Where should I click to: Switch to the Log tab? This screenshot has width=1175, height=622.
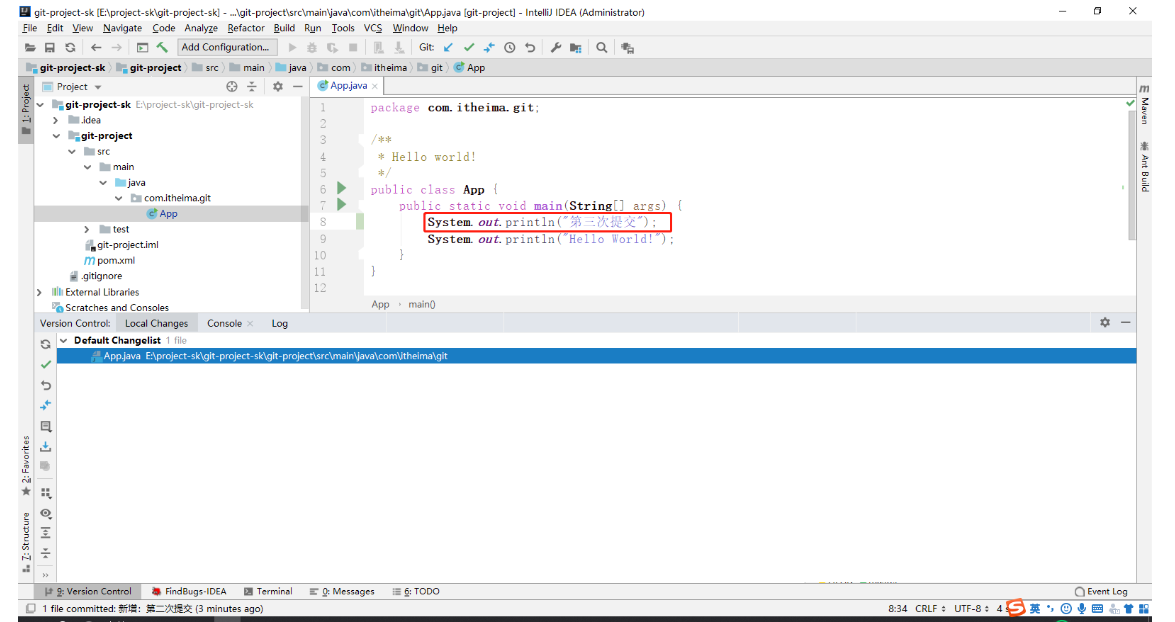pos(280,323)
